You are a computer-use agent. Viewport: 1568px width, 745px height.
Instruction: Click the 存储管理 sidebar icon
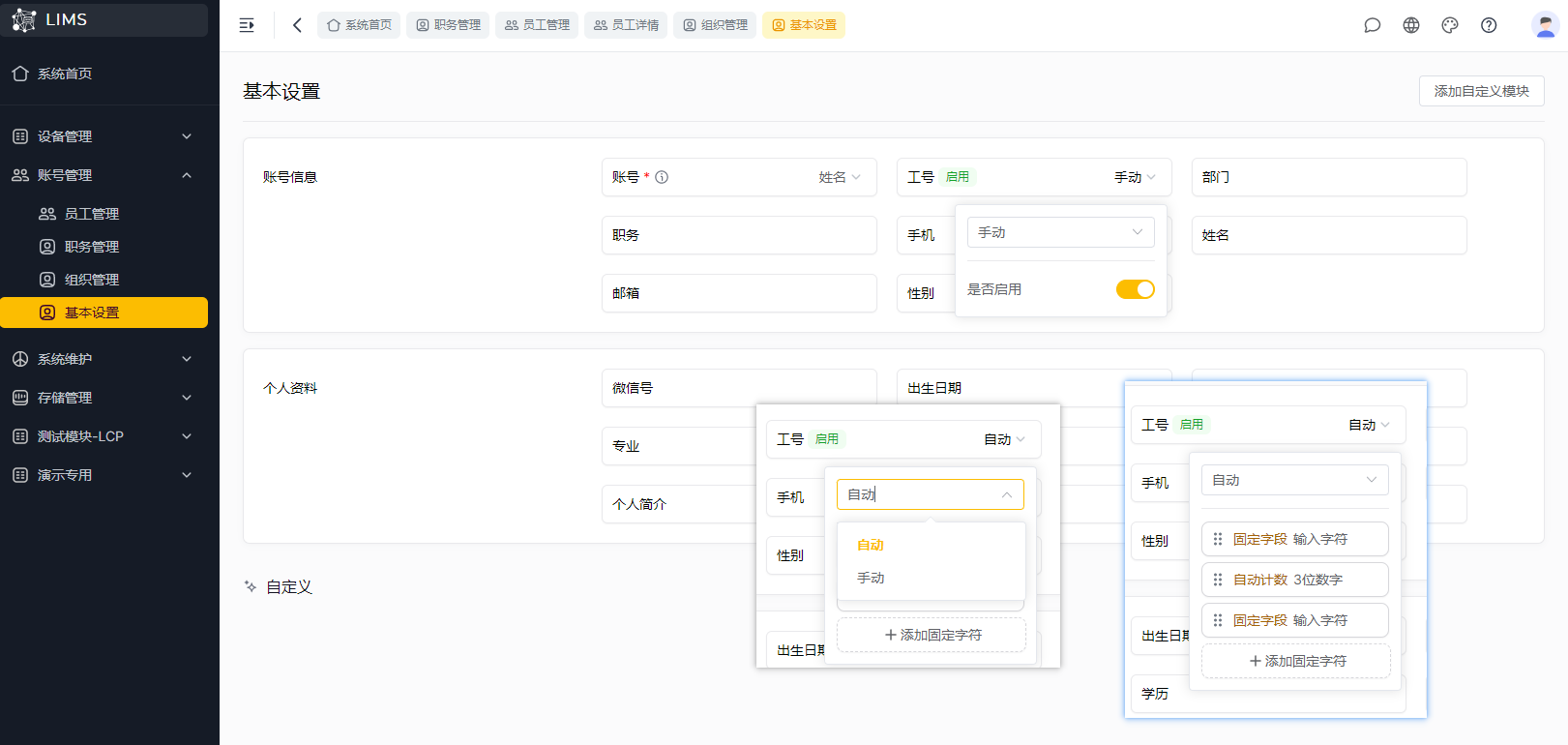(20, 398)
